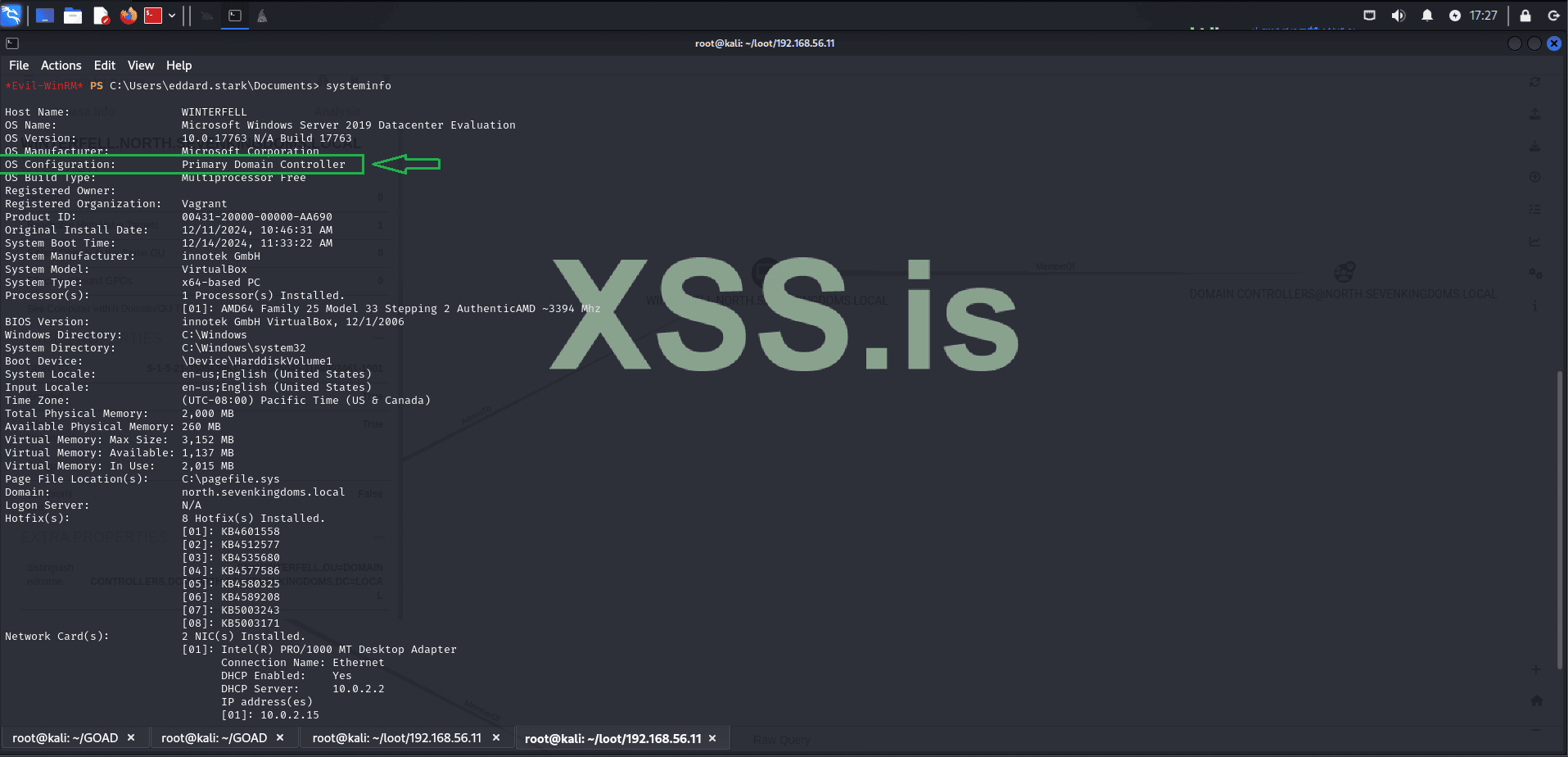Image resolution: width=1568 pixels, height=757 pixels.
Task: Open the wired network tray icon
Action: click(x=1369, y=16)
